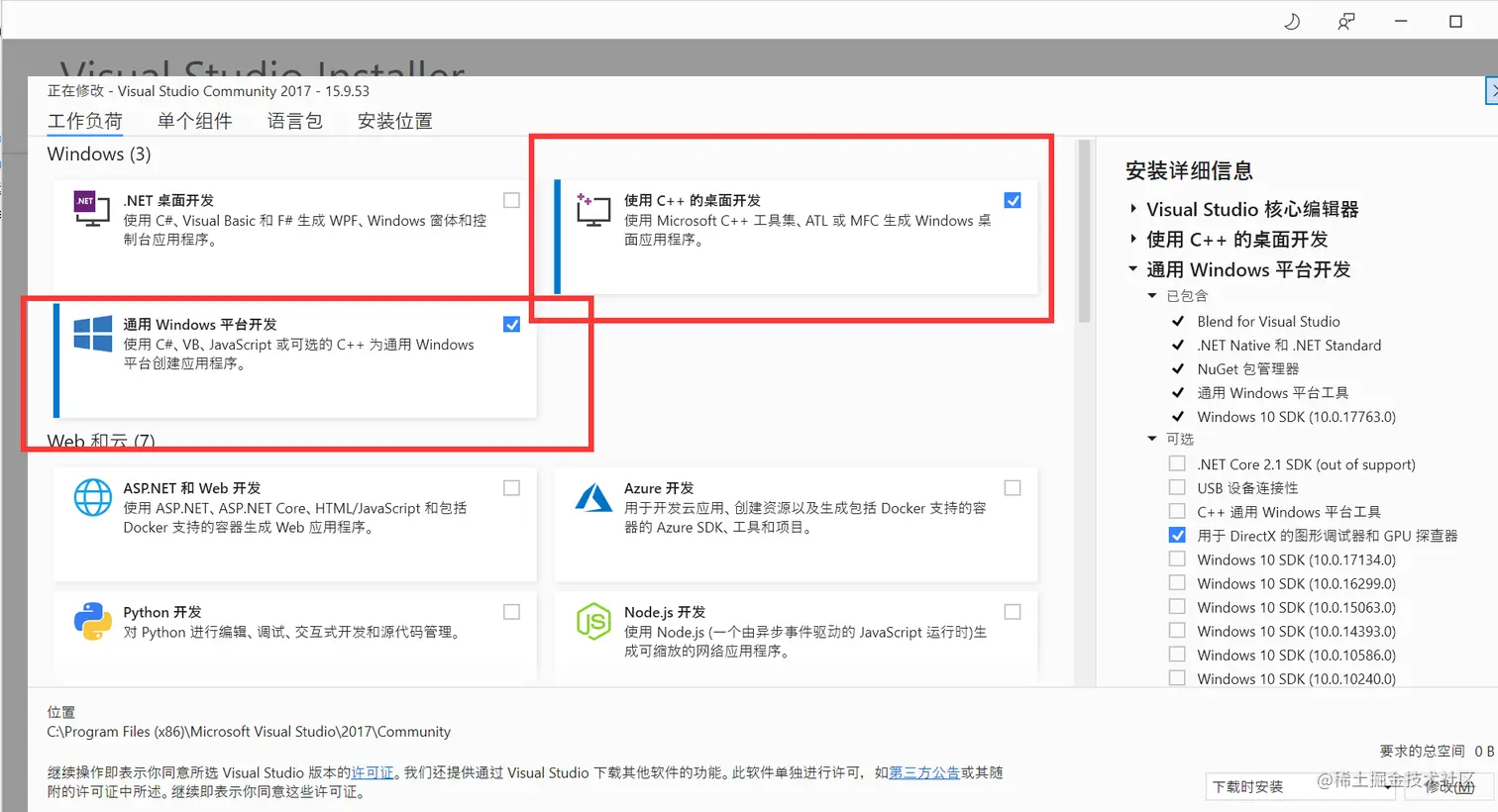Select 通用 Windows 平台工具 included item
The image size is (1498, 812).
point(1272,393)
